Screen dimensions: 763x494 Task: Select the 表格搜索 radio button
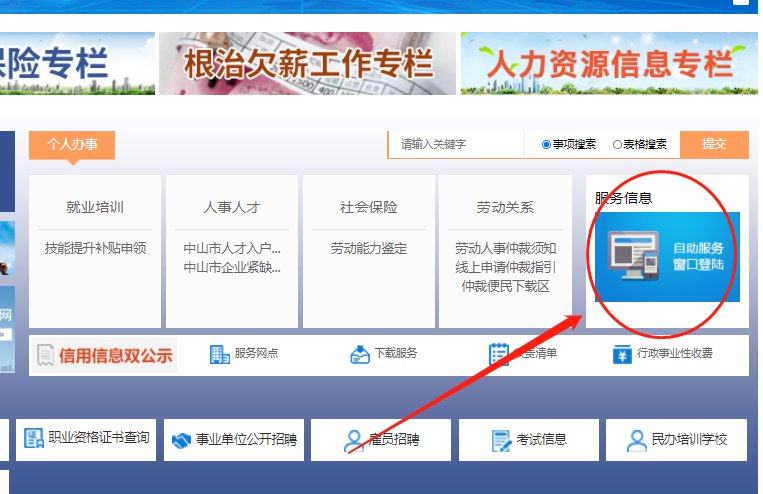tap(617, 145)
